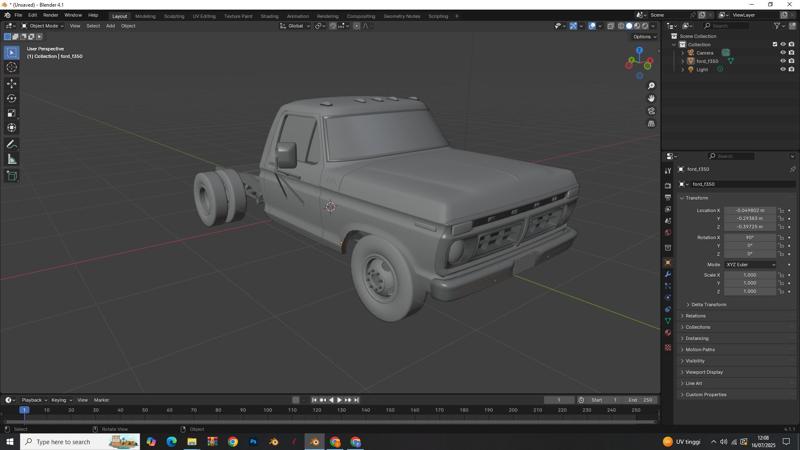Image resolution: width=800 pixels, height=450 pixels.
Task: Open XYZ Euler rotation mode dropdown
Action: 750,265
